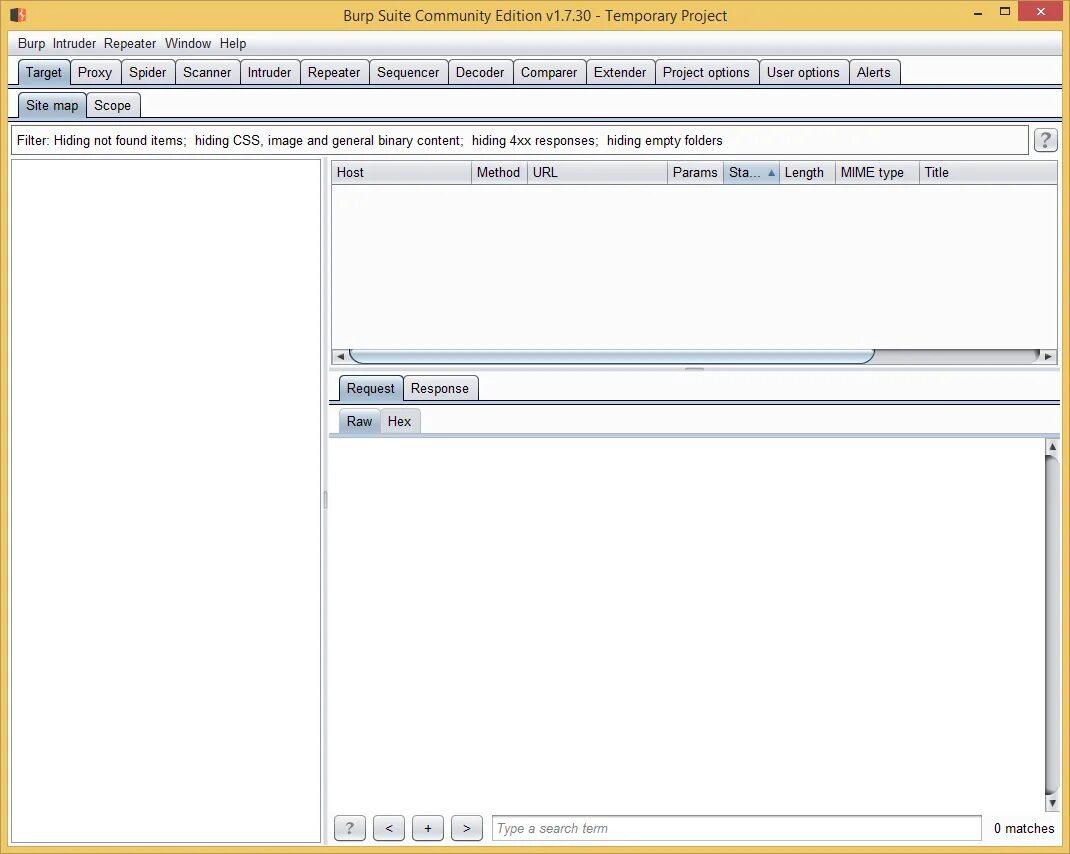Viewport: 1070px width, 854px height.
Task: Select the Raw view tab
Action: coord(359,421)
